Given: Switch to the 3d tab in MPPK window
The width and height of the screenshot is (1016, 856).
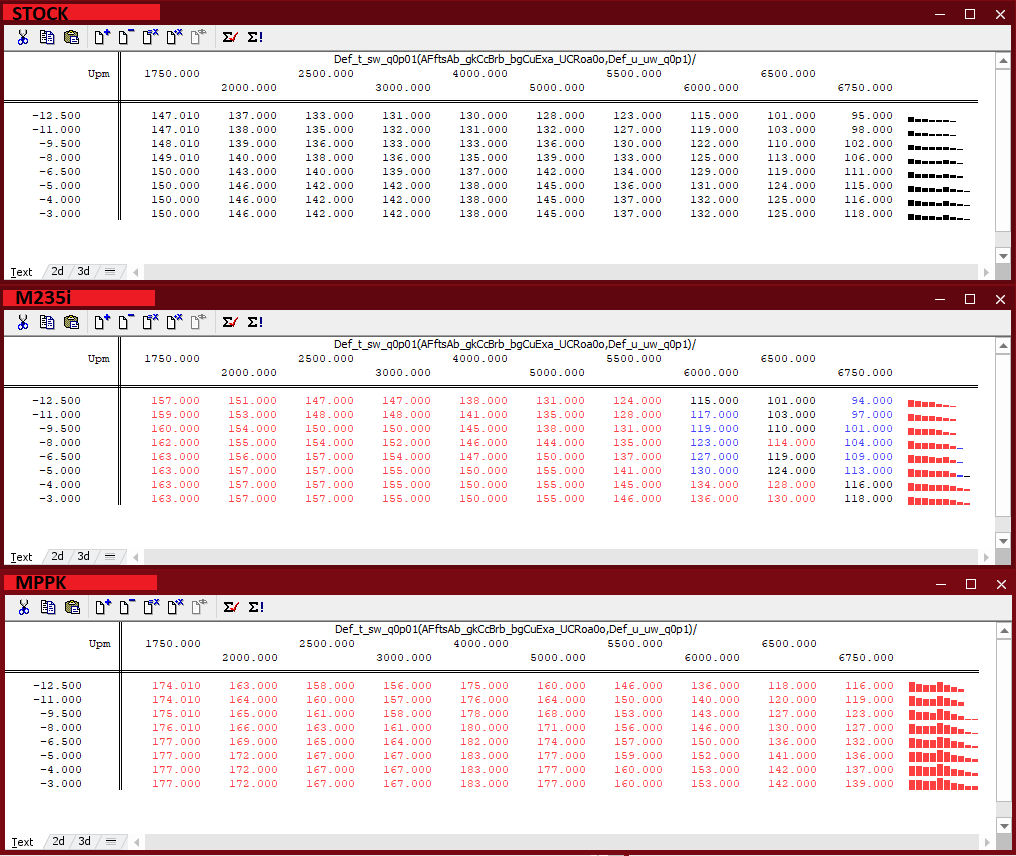Looking at the screenshot, I should pyautogui.click(x=84, y=842).
